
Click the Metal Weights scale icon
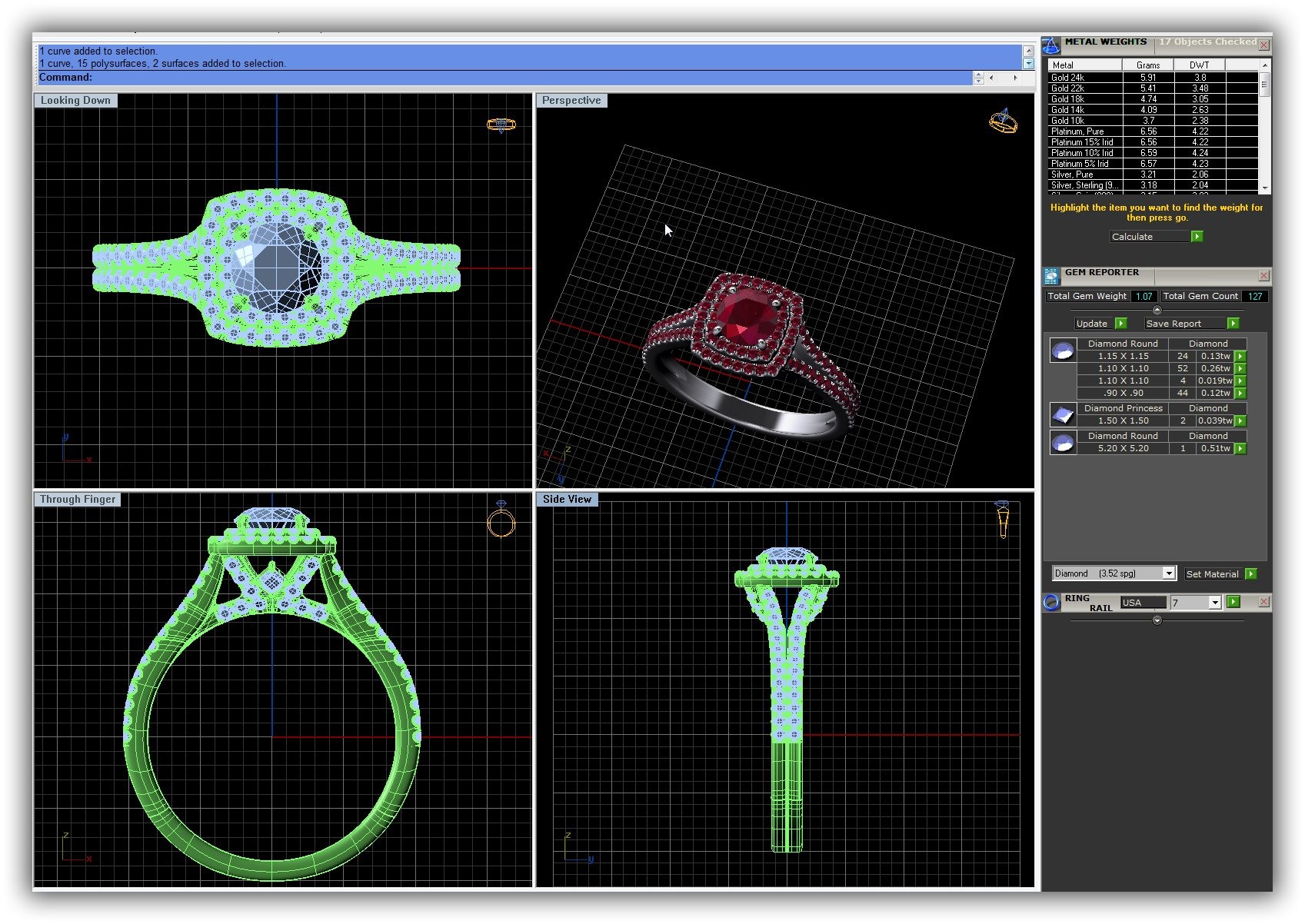1051,45
